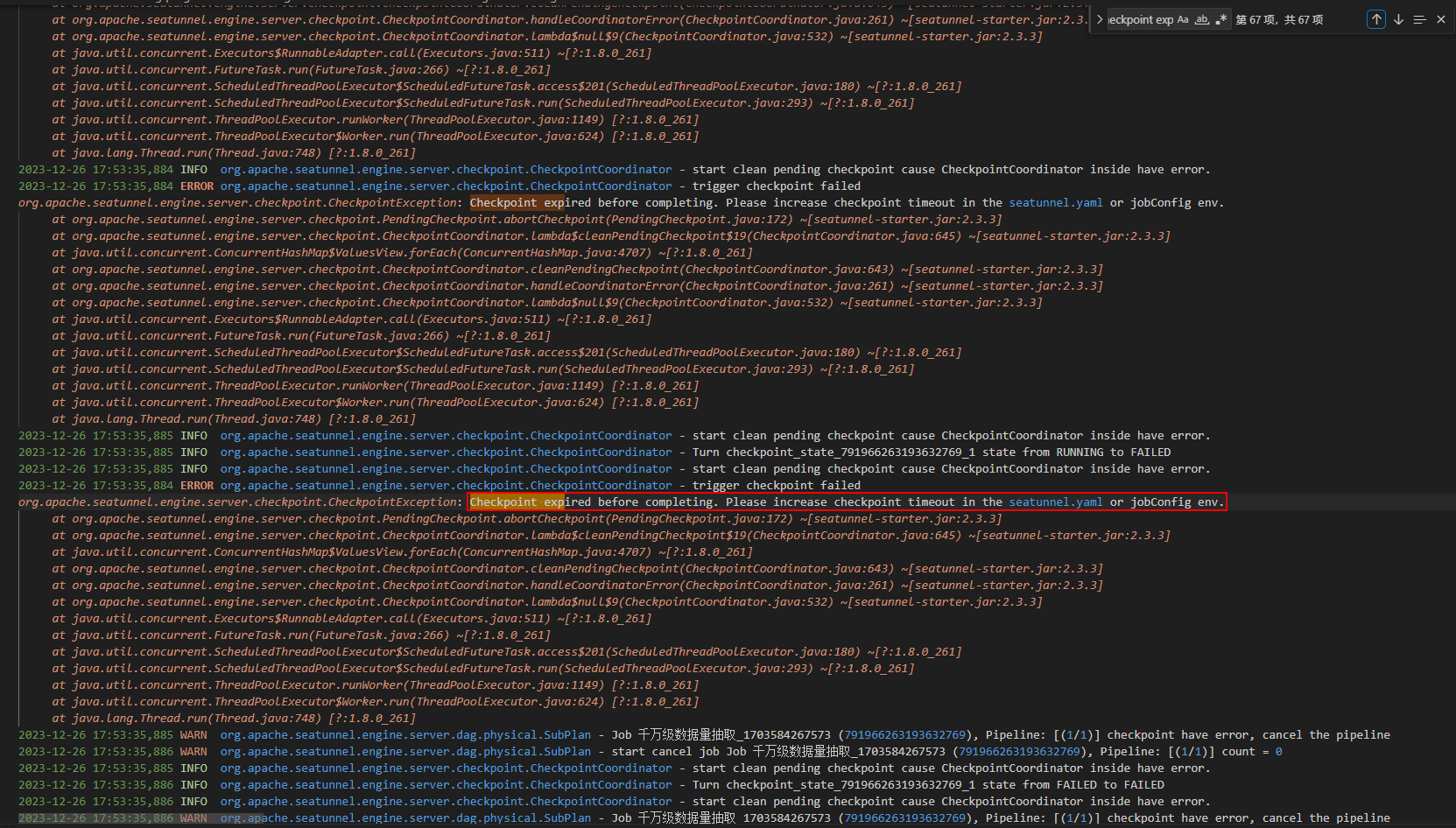This screenshot has width=1456, height=828.
Task: Toggle Match Whole Word (ab) option
Action: 1202,19
